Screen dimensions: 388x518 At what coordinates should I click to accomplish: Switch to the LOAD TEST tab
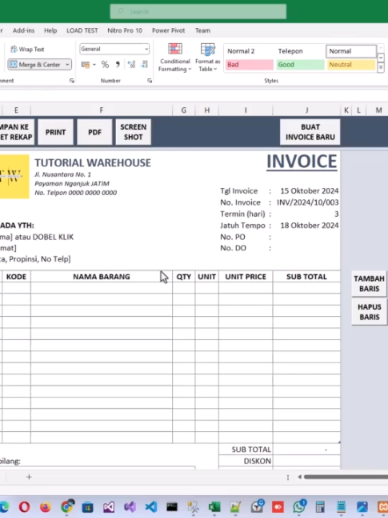(x=82, y=31)
